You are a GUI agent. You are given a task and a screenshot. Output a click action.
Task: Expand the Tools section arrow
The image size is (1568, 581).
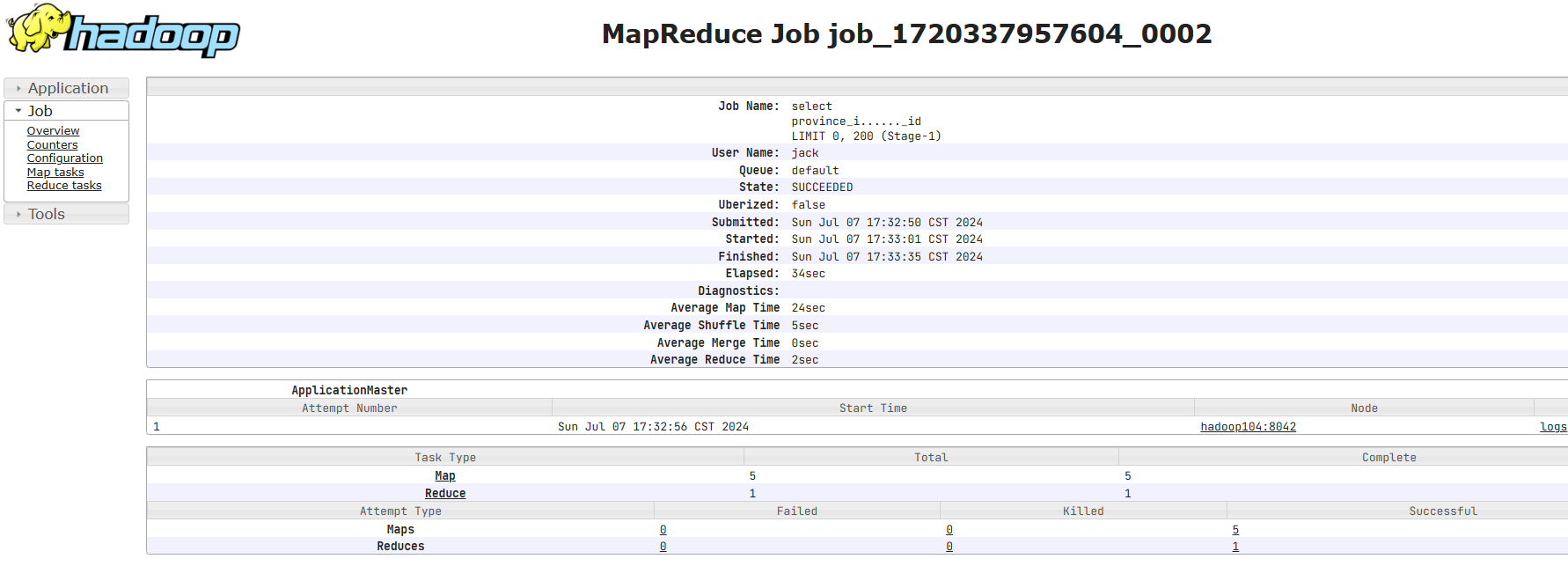pos(18,214)
